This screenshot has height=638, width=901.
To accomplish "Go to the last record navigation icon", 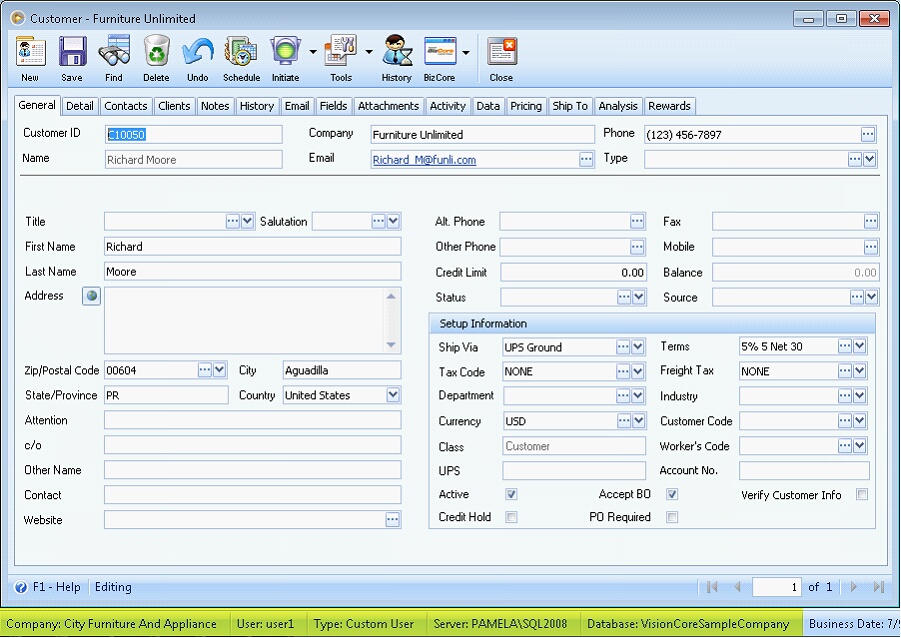I will [x=879, y=587].
